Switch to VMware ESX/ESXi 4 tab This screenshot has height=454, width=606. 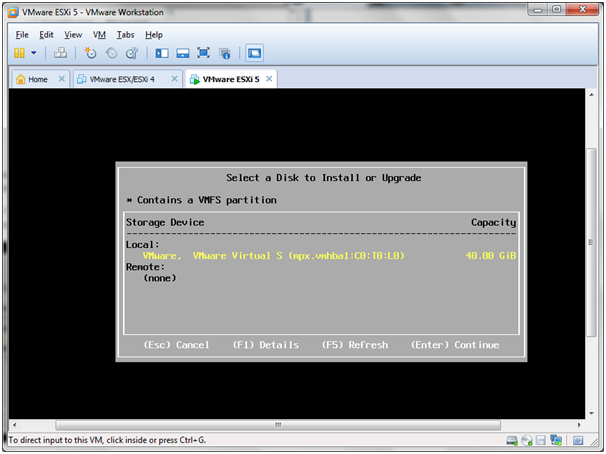(122, 79)
